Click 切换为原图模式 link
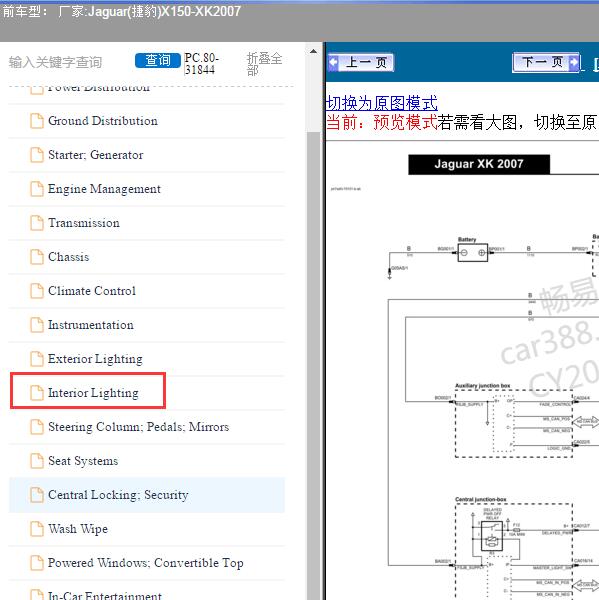 pyautogui.click(x=382, y=103)
